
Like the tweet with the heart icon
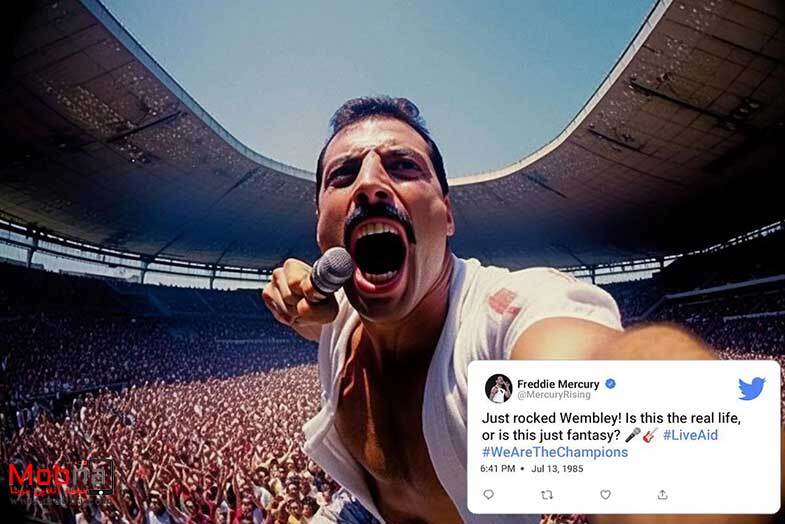(x=605, y=494)
